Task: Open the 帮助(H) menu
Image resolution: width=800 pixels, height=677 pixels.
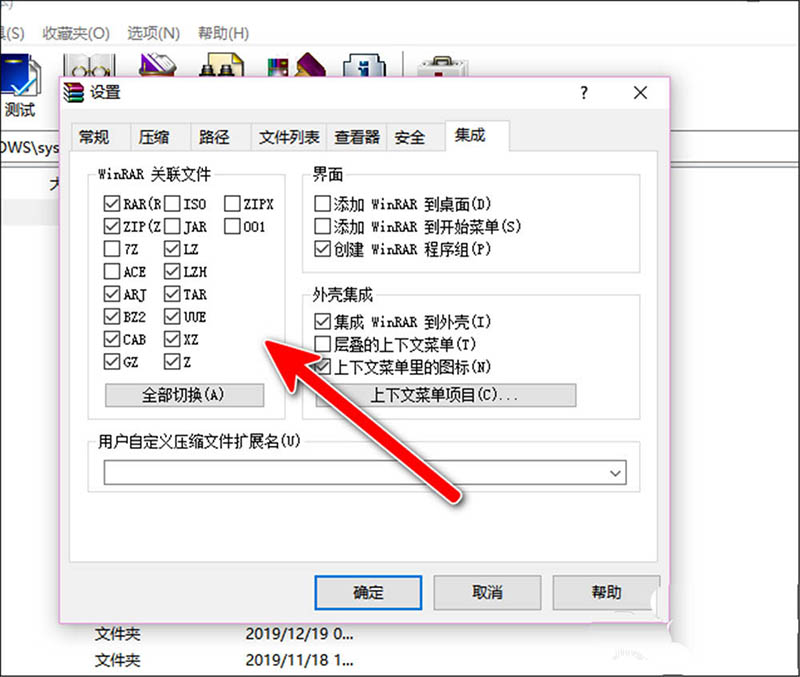Action: tap(223, 34)
